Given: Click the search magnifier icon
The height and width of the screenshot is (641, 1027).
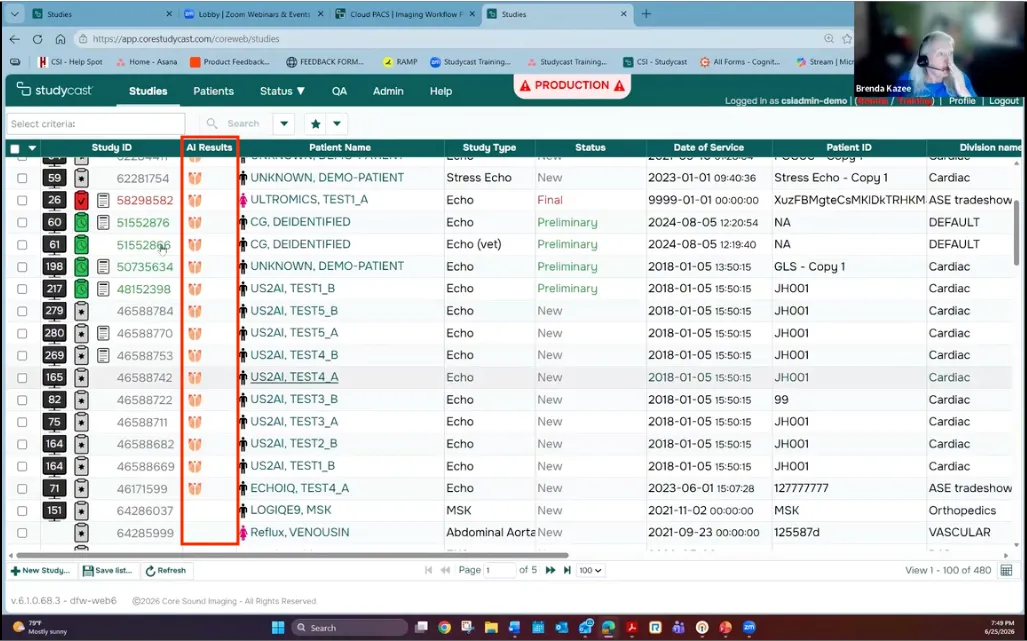Looking at the screenshot, I should pyautogui.click(x=212, y=123).
